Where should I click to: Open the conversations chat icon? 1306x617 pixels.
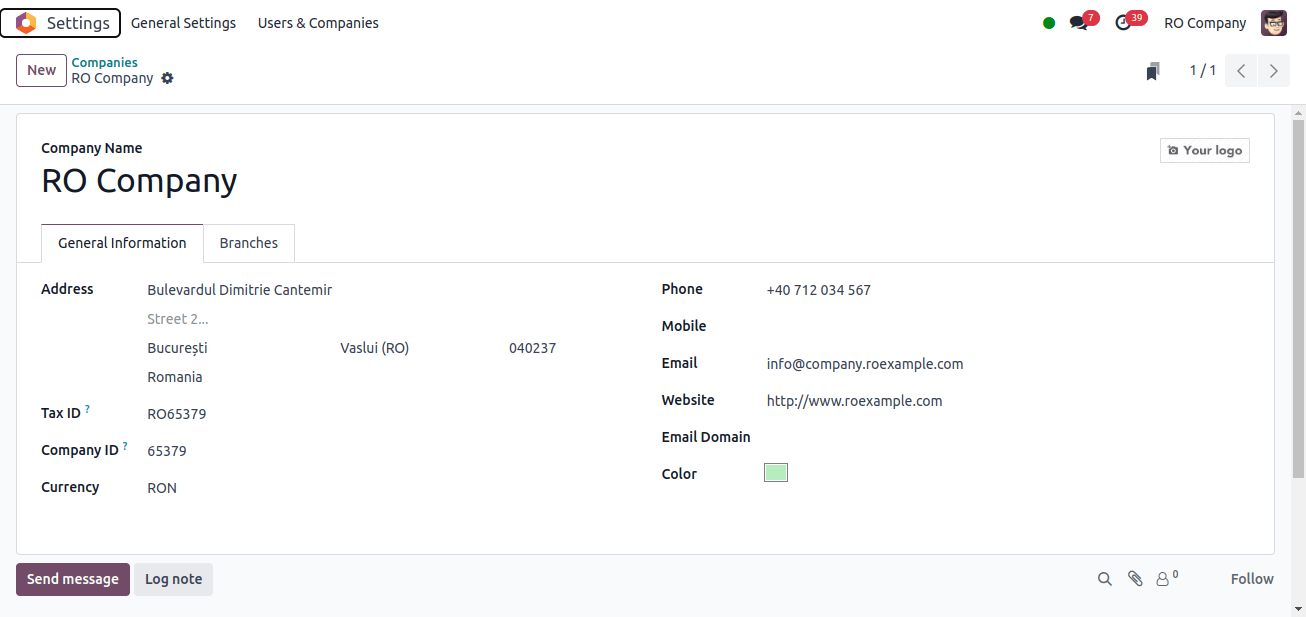[1078, 23]
